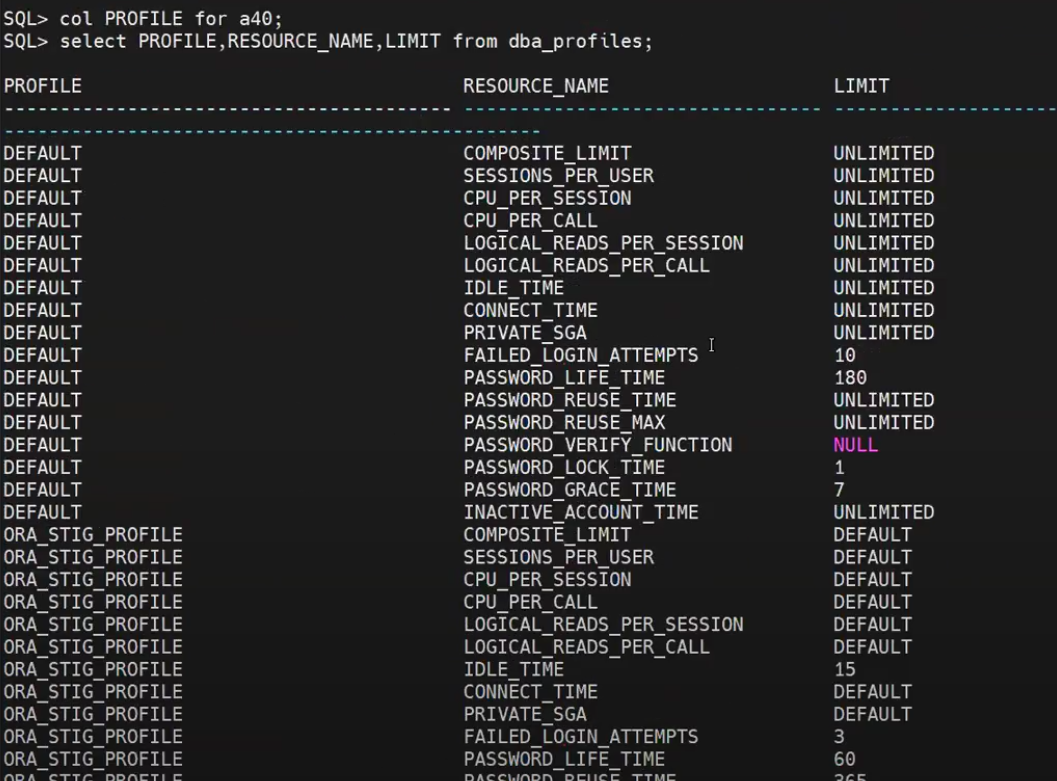The image size is (1057, 781).
Task: Click the 'select PROFILE,RESOURCE_NAME,LIMIT from dba_profiles;' query text
Action: 356,41
